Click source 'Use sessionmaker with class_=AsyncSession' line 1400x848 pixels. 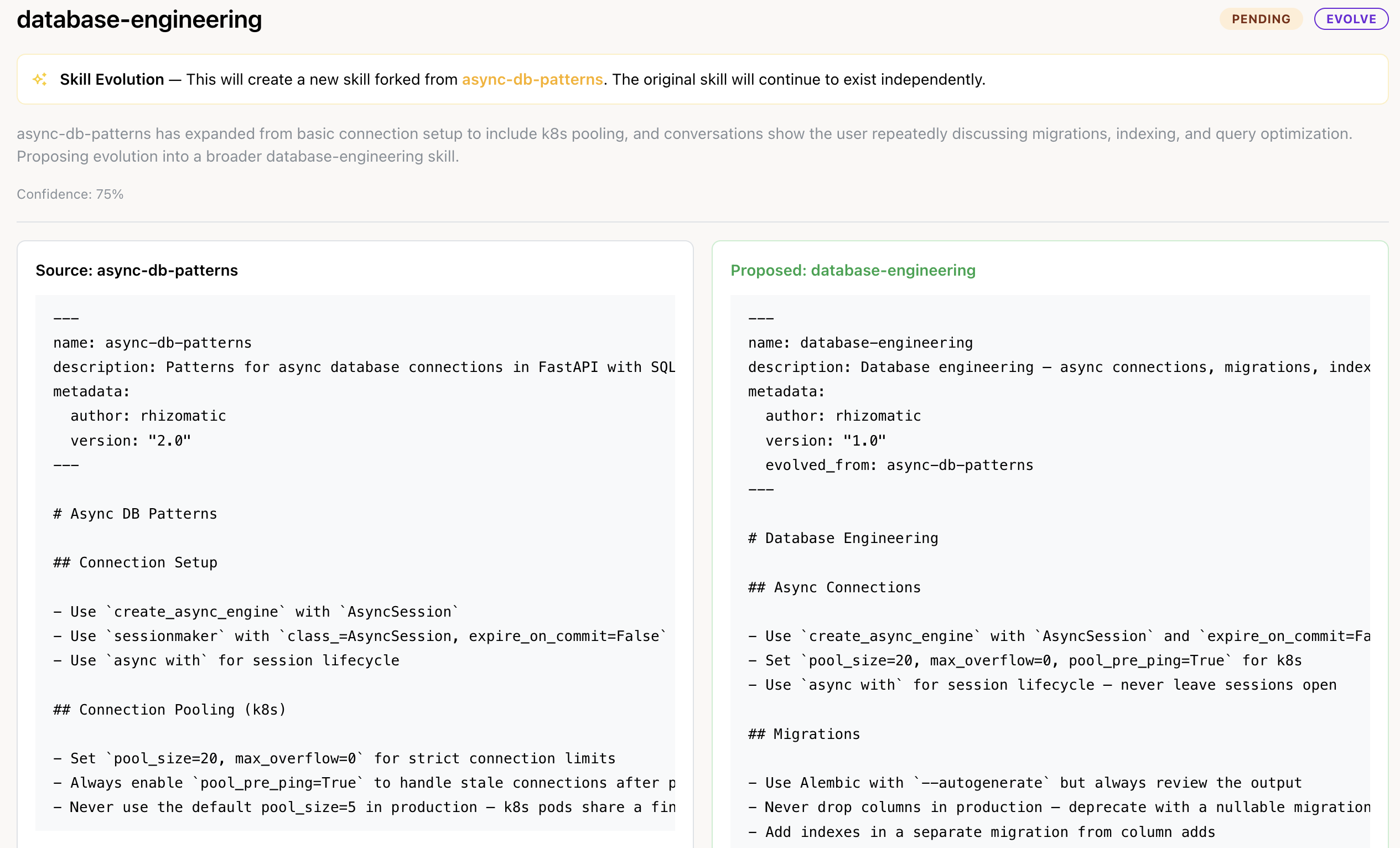pos(360,636)
